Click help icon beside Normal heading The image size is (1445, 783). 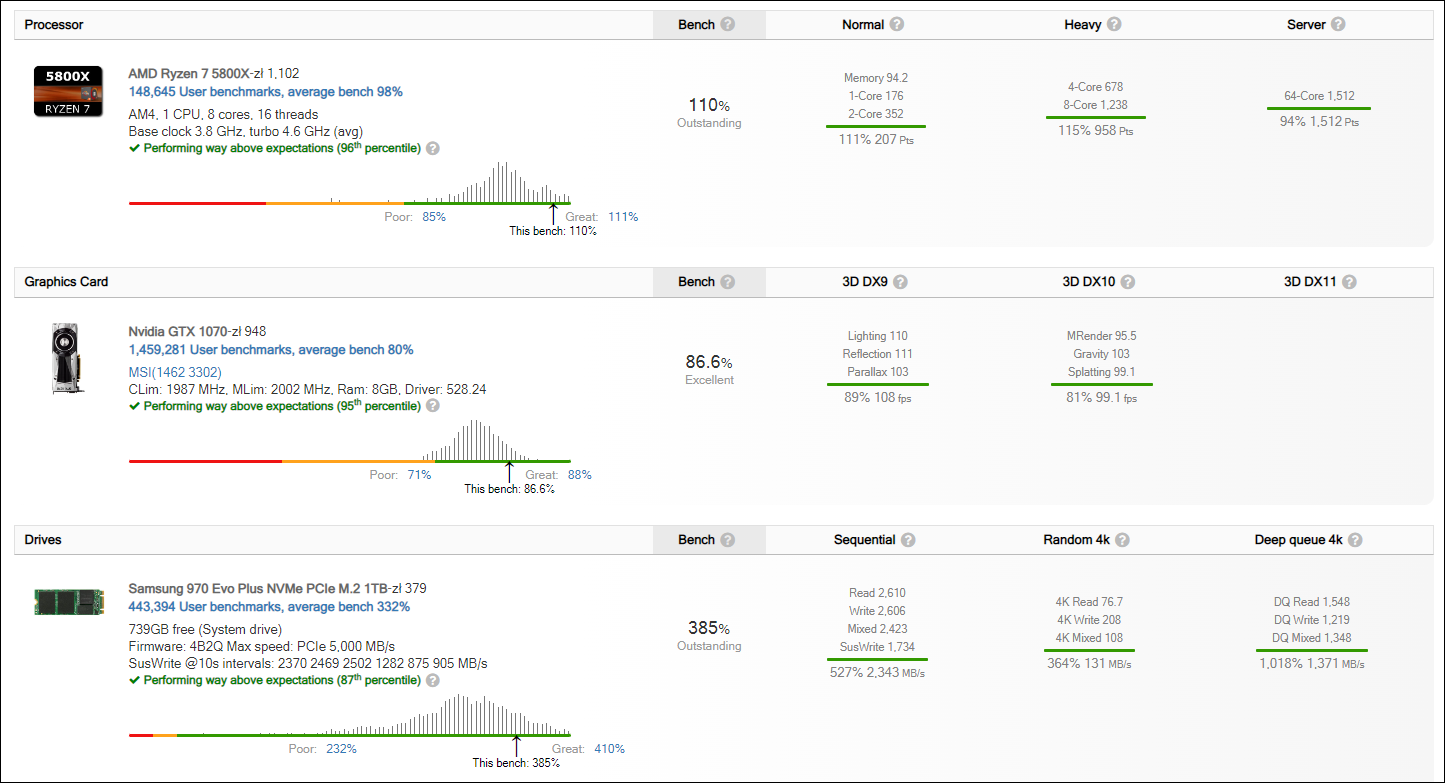(x=896, y=24)
